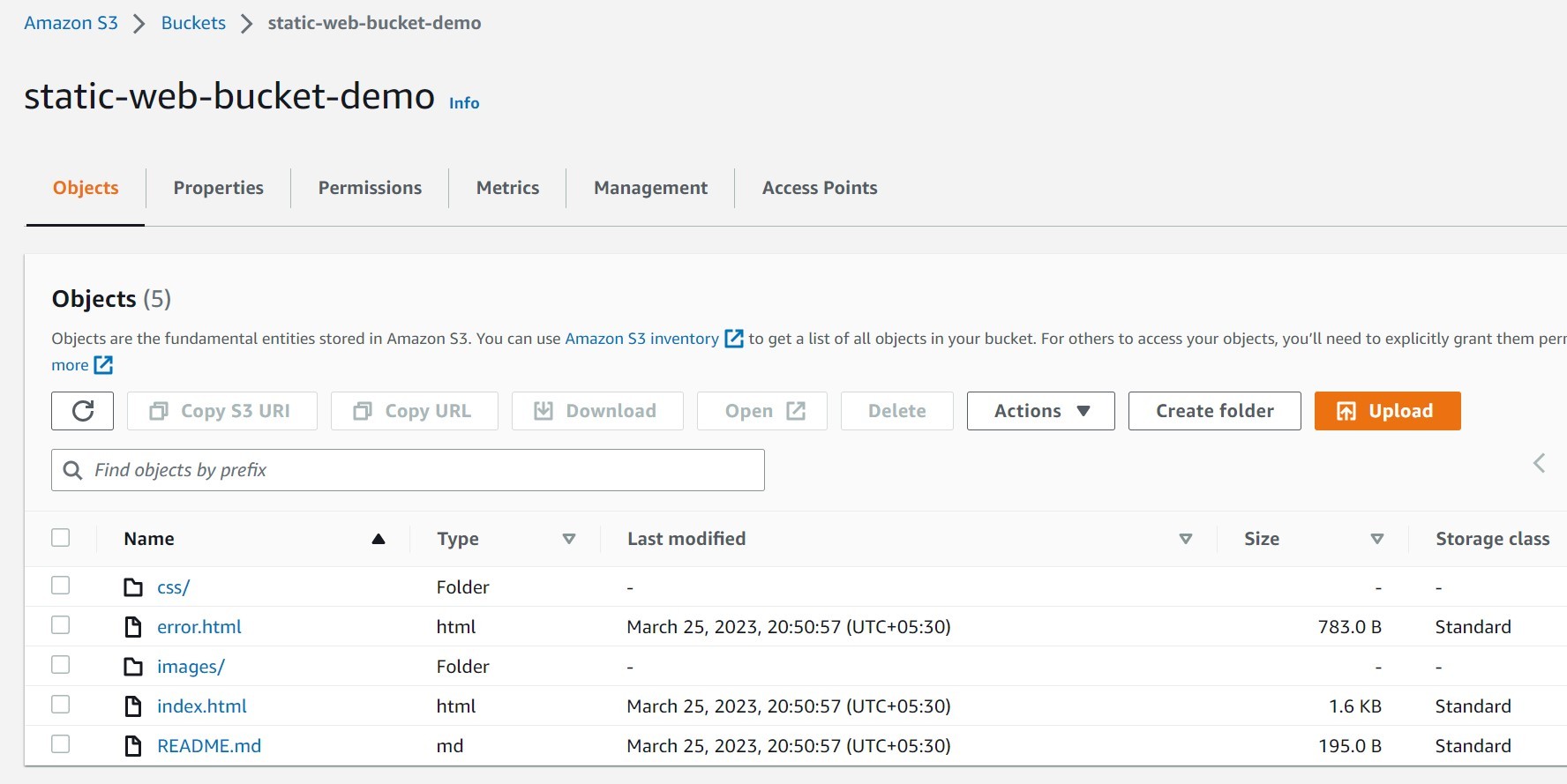Switch to the Permissions tab
This screenshot has height=784, width=1567.
[x=370, y=188]
